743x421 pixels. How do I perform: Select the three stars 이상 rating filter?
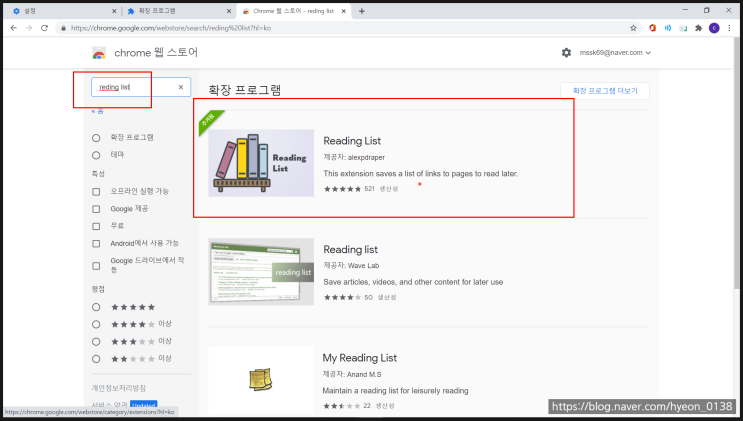(96, 342)
